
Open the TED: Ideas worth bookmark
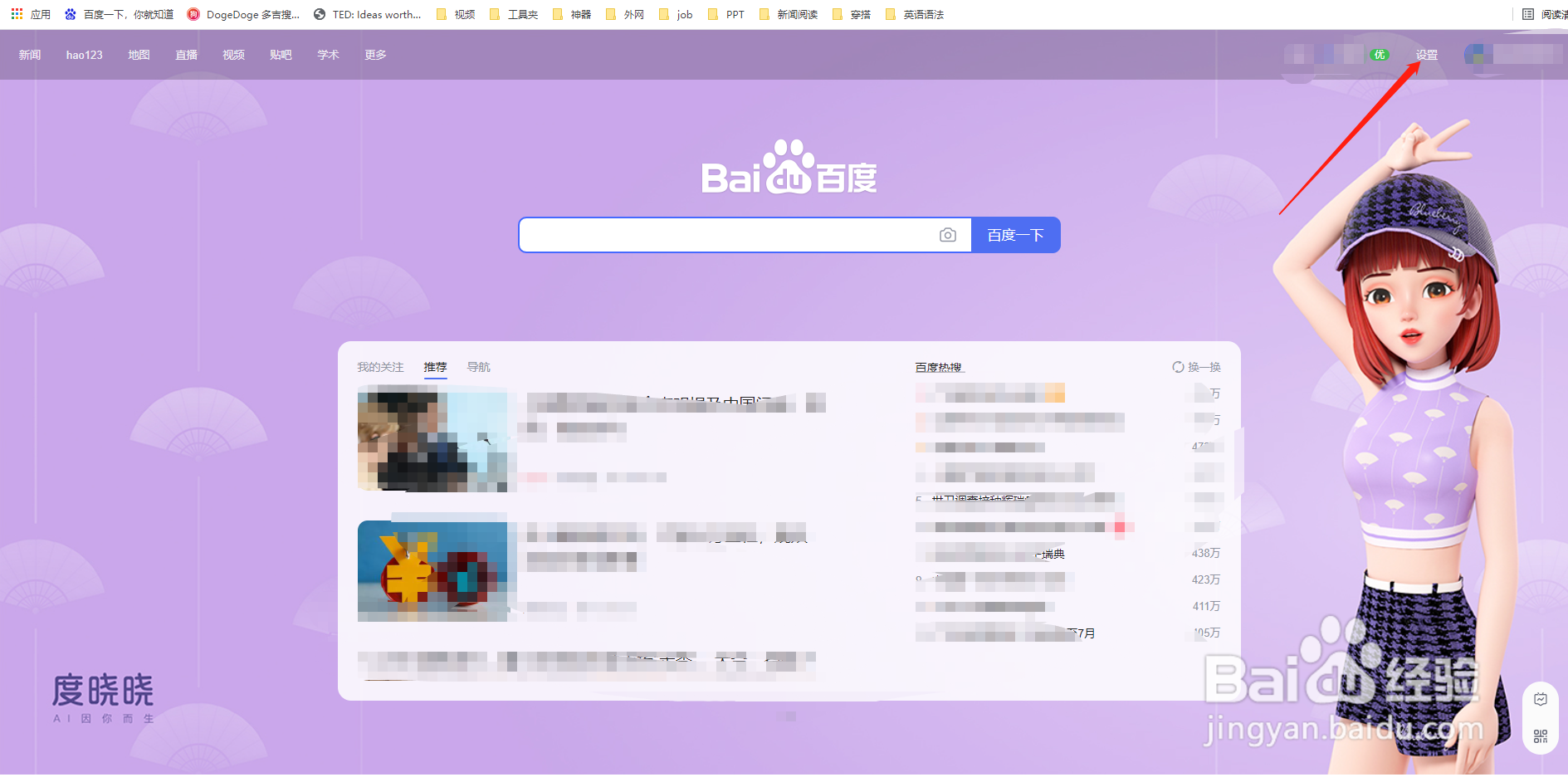pos(367,14)
